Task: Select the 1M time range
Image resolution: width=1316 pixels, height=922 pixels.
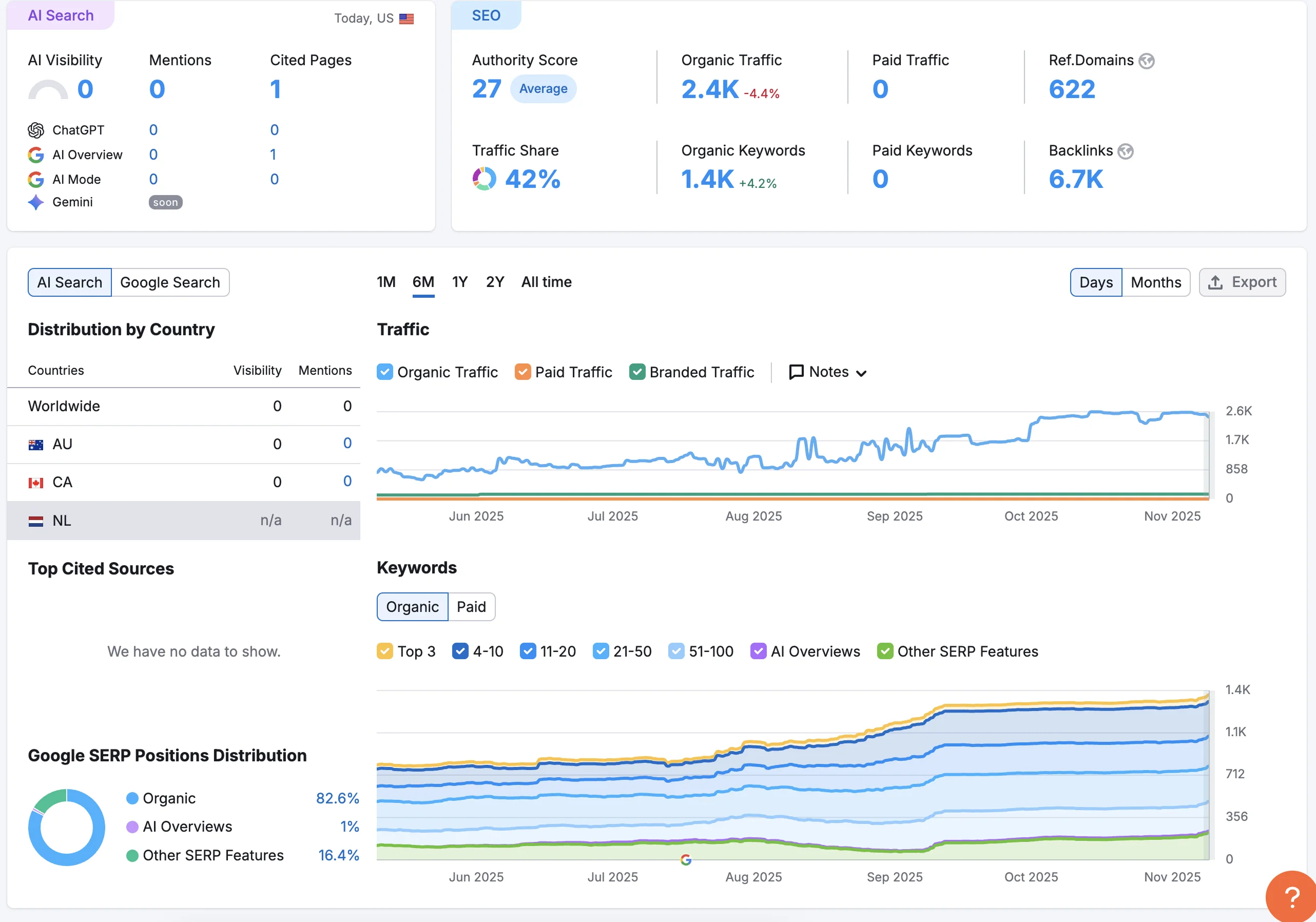Action: [x=386, y=282]
